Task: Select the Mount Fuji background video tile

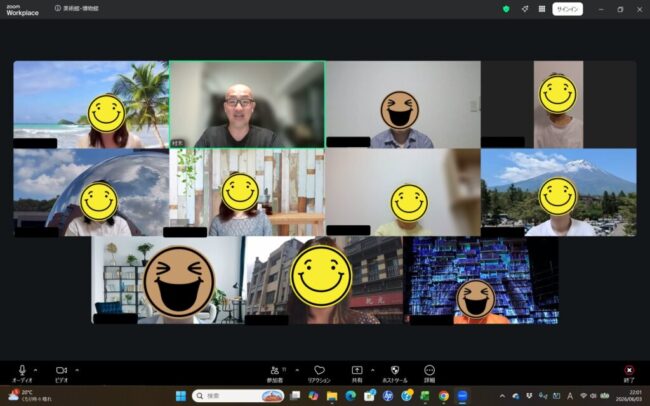Action: (559, 192)
